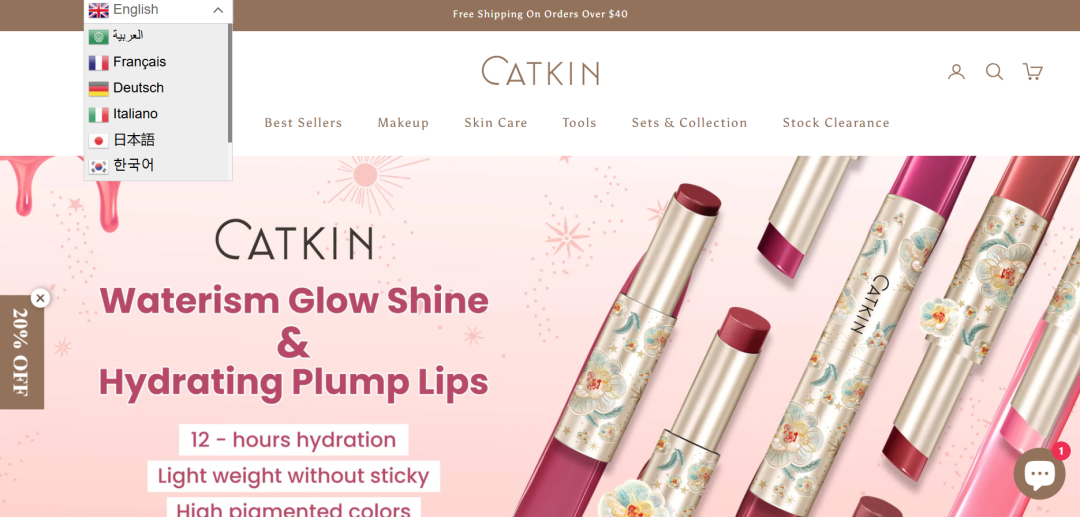Go to Sets & Collection
The image size is (1080, 517).
689,123
